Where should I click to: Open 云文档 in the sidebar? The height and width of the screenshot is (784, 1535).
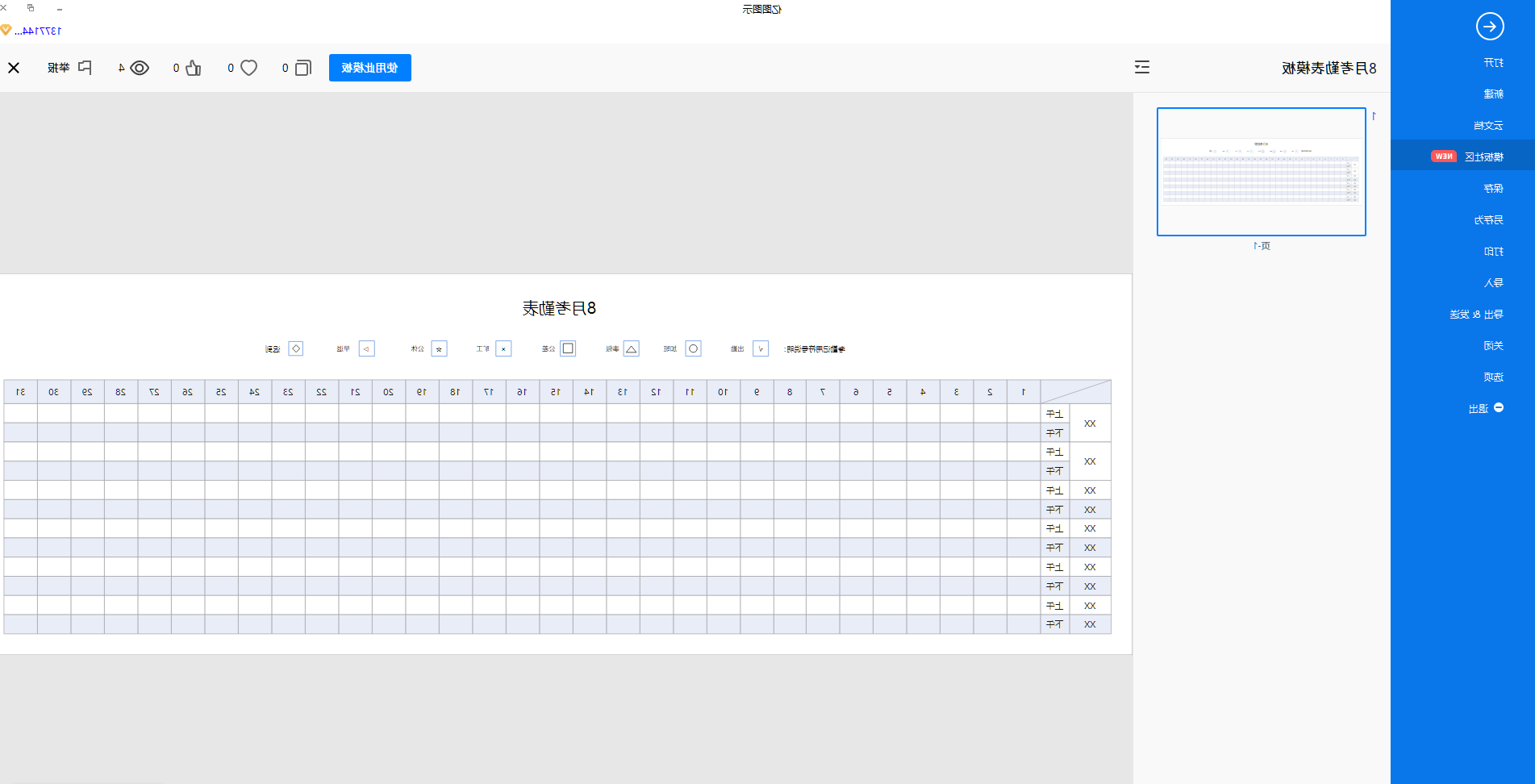pyautogui.click(x=1488, y=126)
